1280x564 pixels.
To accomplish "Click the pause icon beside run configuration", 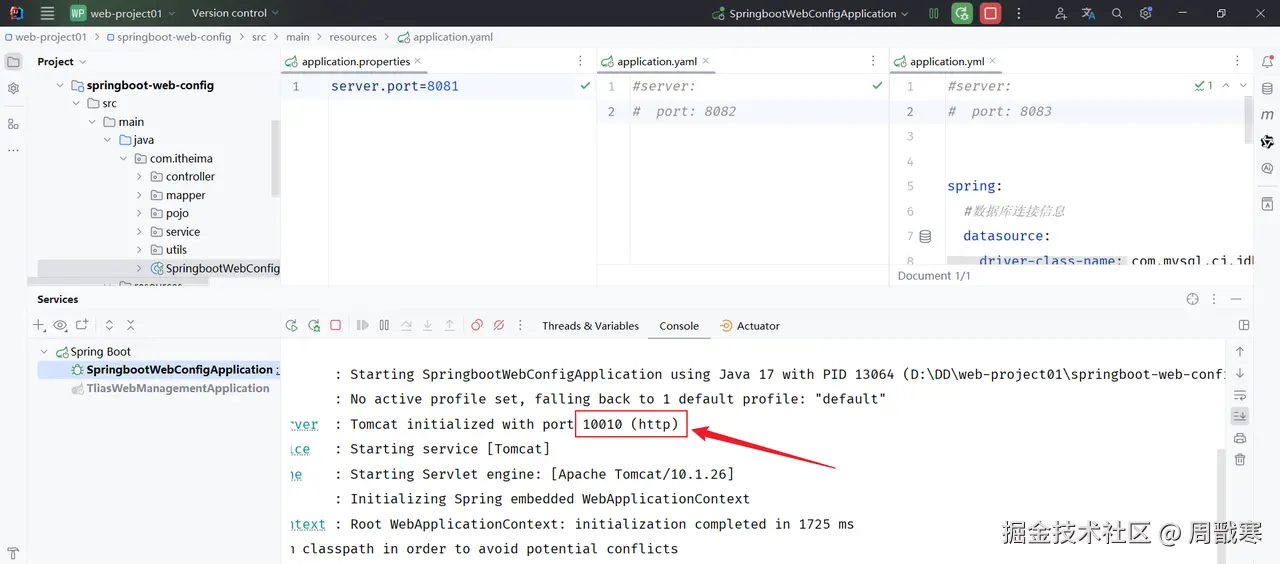I will [x=934, y=13].
